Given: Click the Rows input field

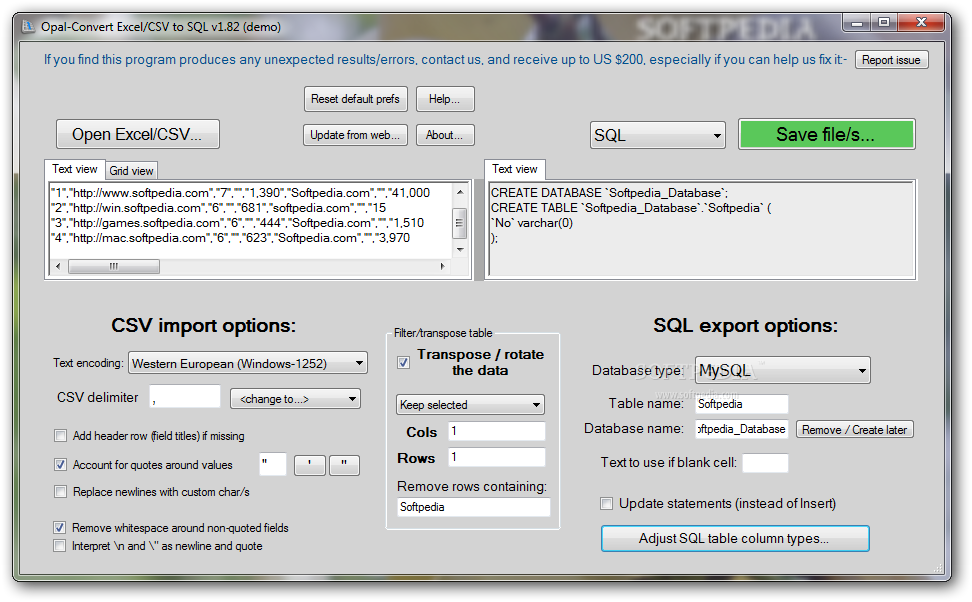Looking at the screenshot, I should click(x=497, y=457).
